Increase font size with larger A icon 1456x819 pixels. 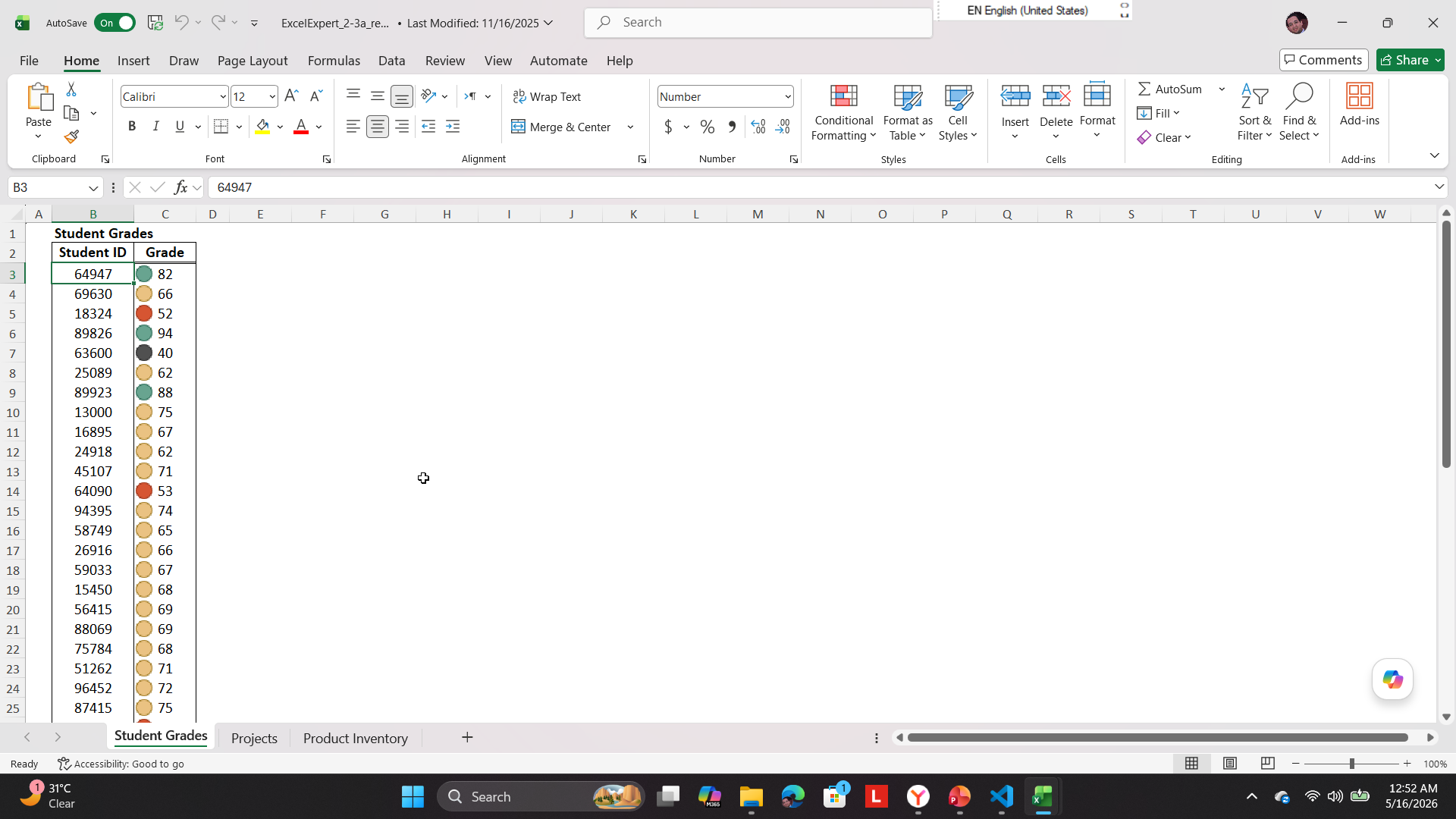pos(291,96)
